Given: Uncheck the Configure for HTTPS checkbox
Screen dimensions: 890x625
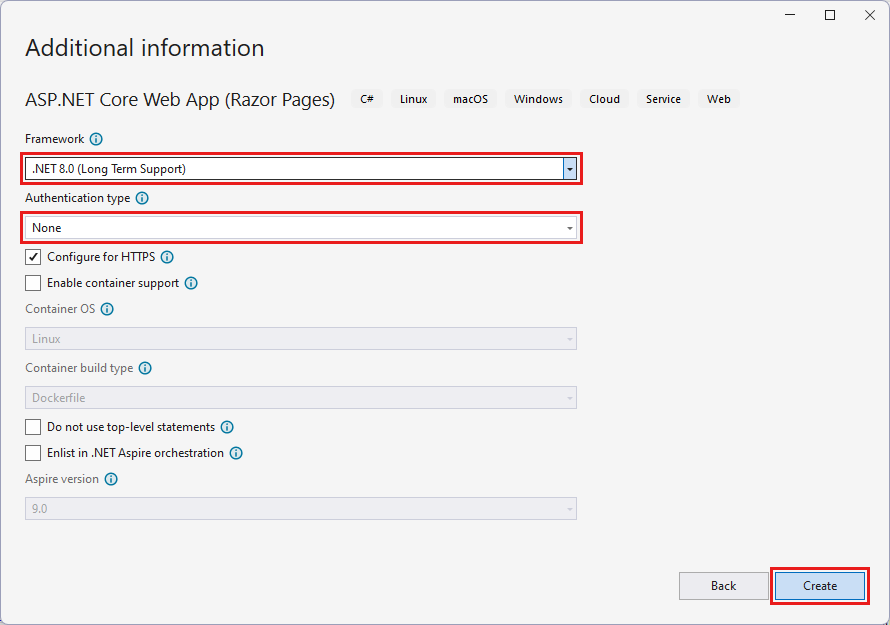Looking at the screenshot, I should [x=33, y=257].
